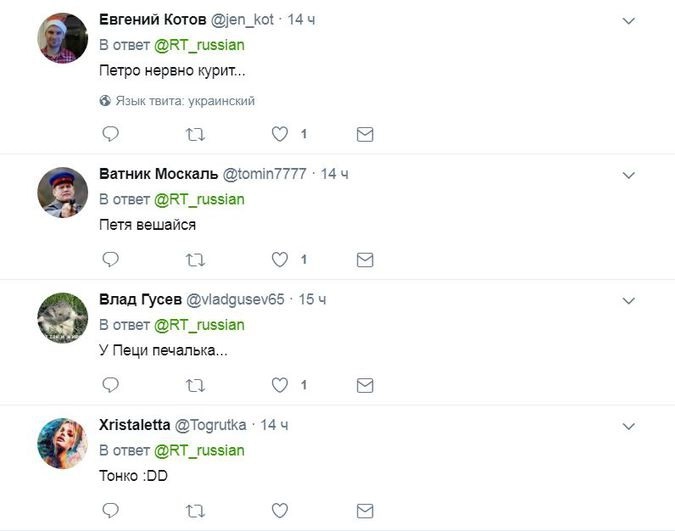The width and height of the screenshot is (675, 531).
Task: Open Влад Гусев's profile name link
Action: coord(139,299)
